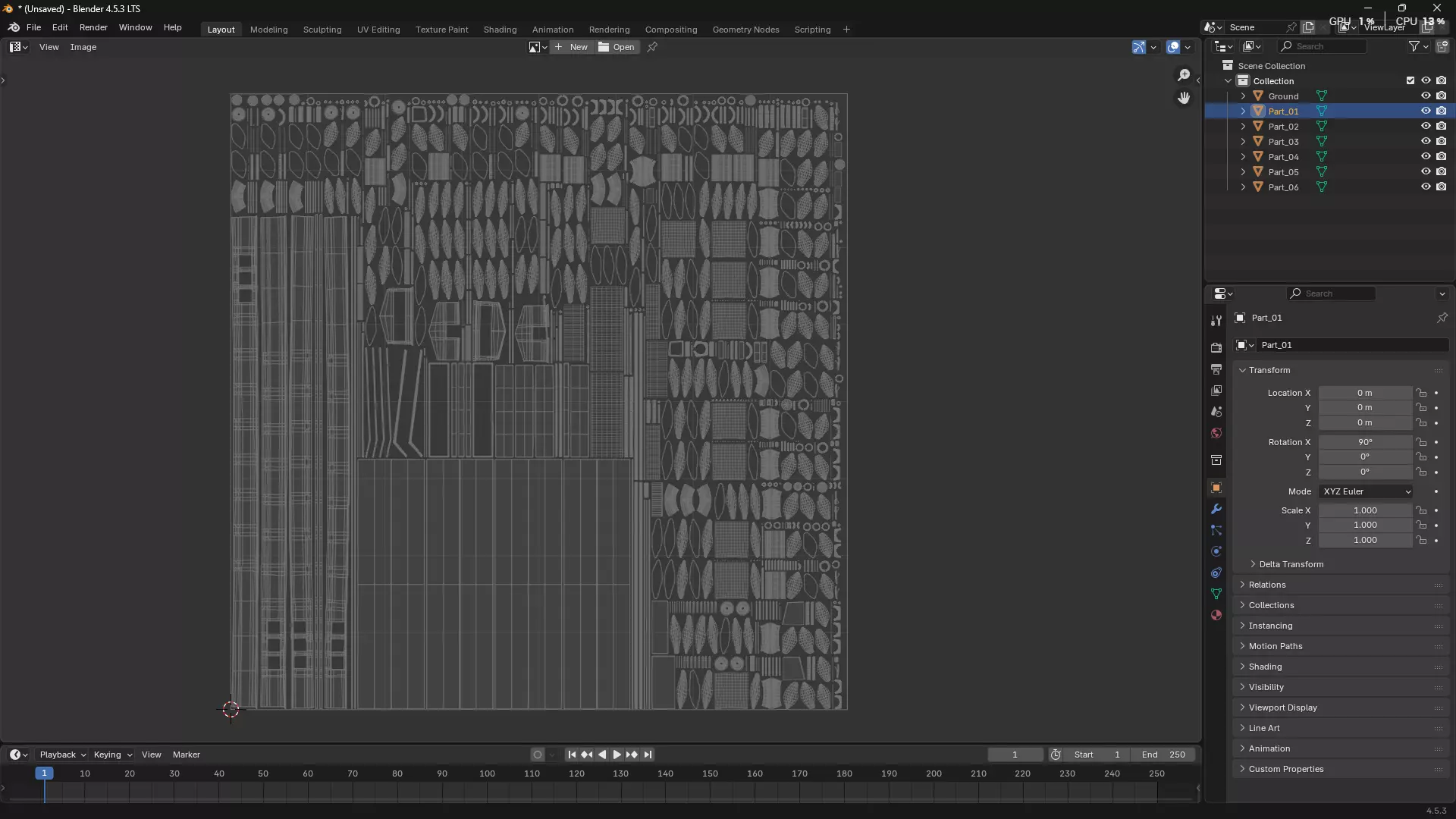The width and height of the screenshot is (1456, 819).
Task: Switch to the Shading workspace tab
Action: click(500, 30)
